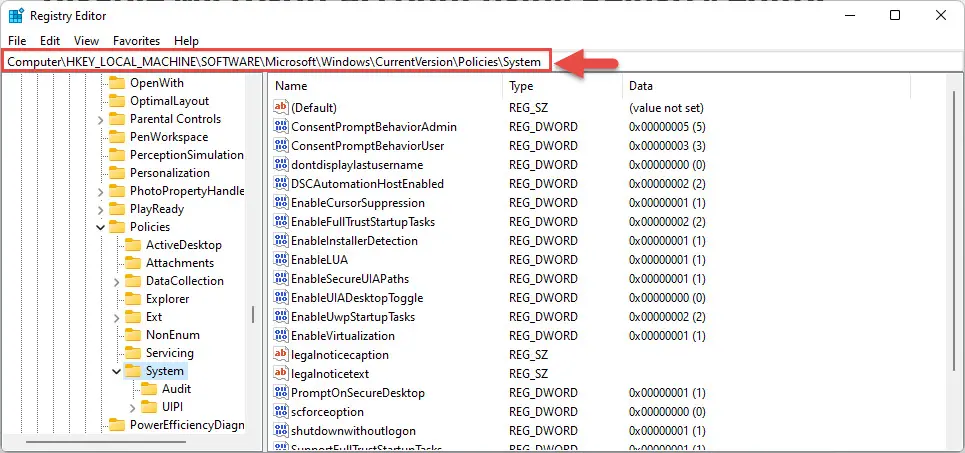Viewport: 965px width, 453px height.
Task: Click the ActiveDesktop folder icon
Action: tap(133, 245)
